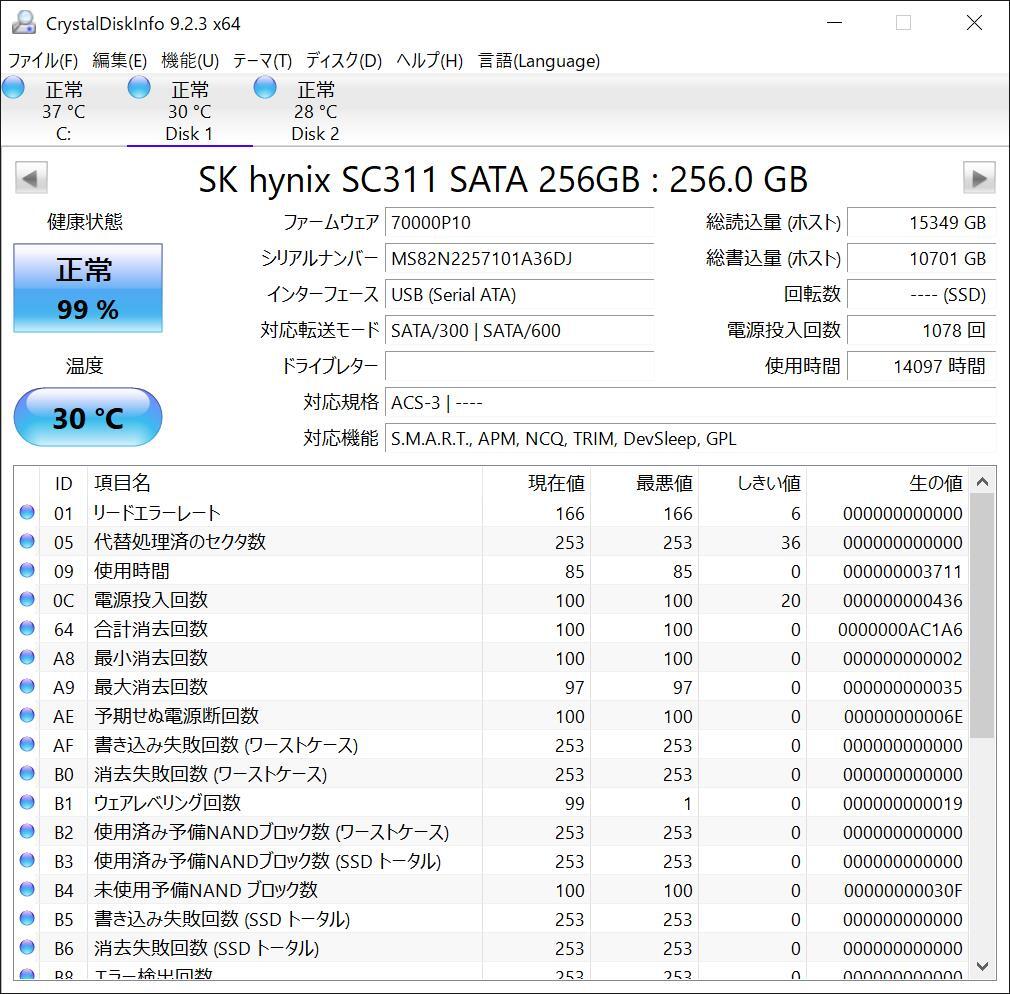Click the serial number field MS82N2257101A36DJ

519,259
